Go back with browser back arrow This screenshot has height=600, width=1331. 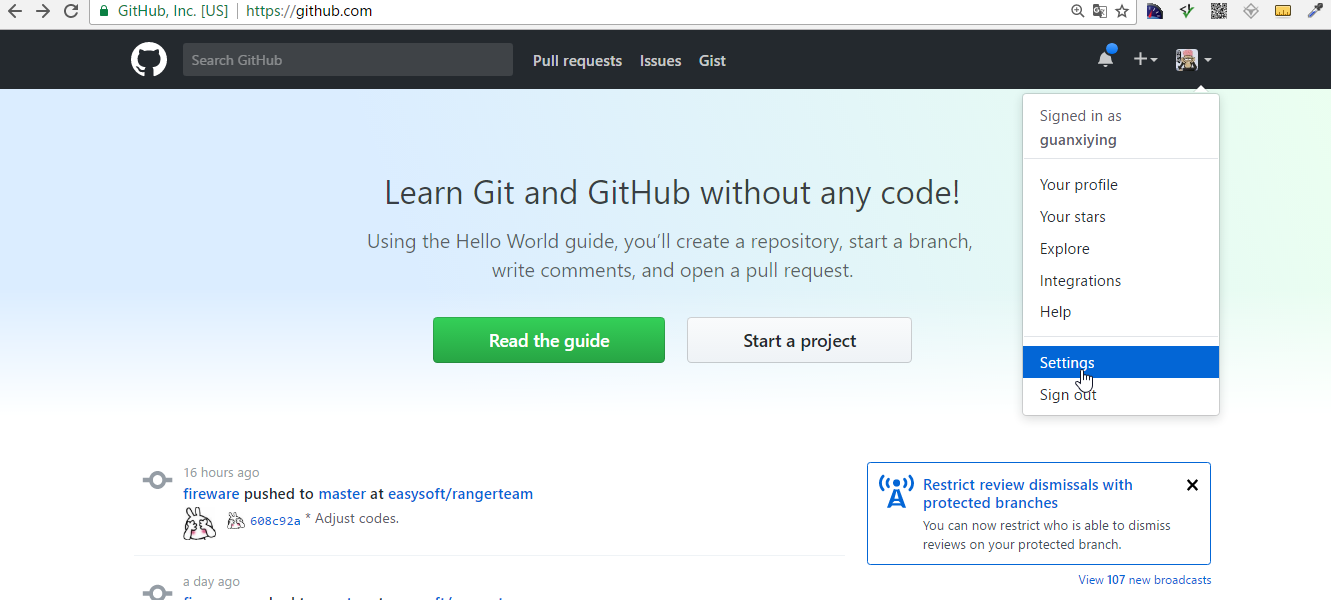[15, 11]
